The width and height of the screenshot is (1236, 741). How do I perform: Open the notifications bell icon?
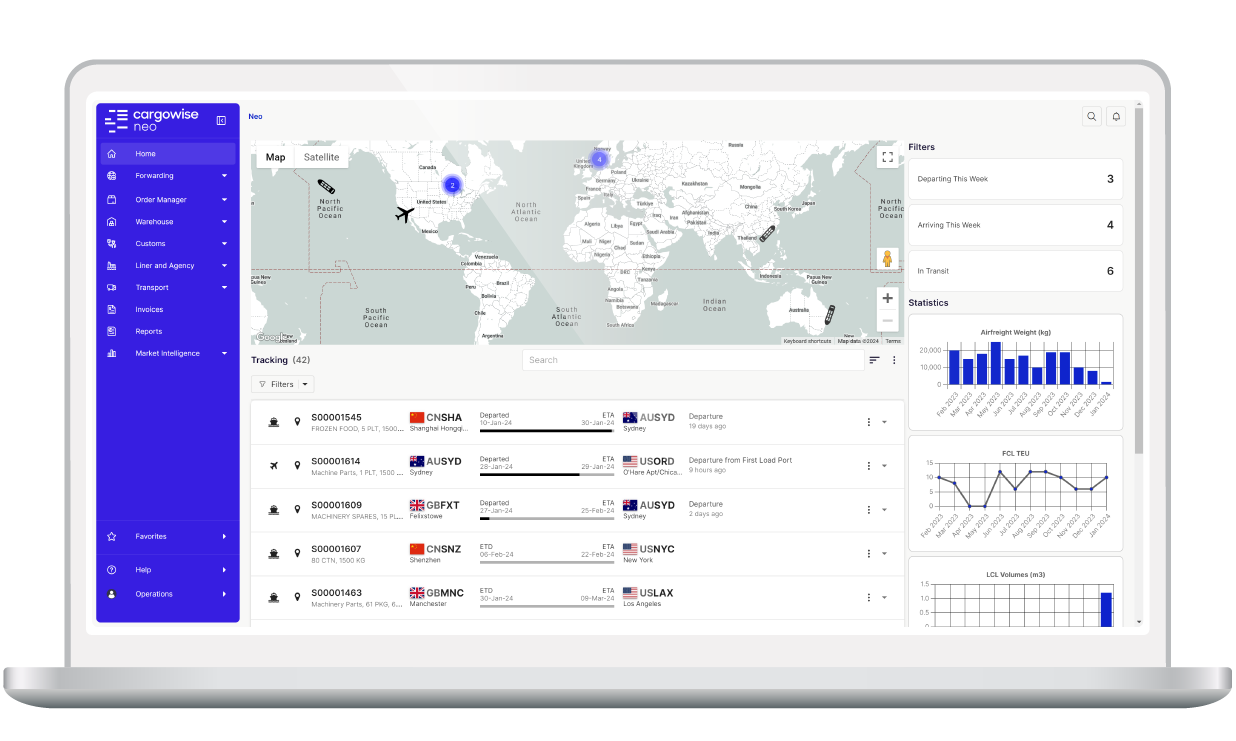[1116, 116]
